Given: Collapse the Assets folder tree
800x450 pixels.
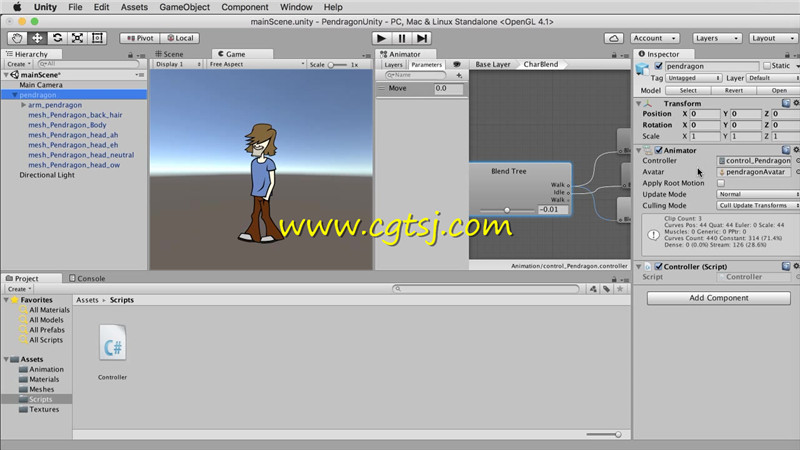Looking at the screenshot, I should pos(6,359).
